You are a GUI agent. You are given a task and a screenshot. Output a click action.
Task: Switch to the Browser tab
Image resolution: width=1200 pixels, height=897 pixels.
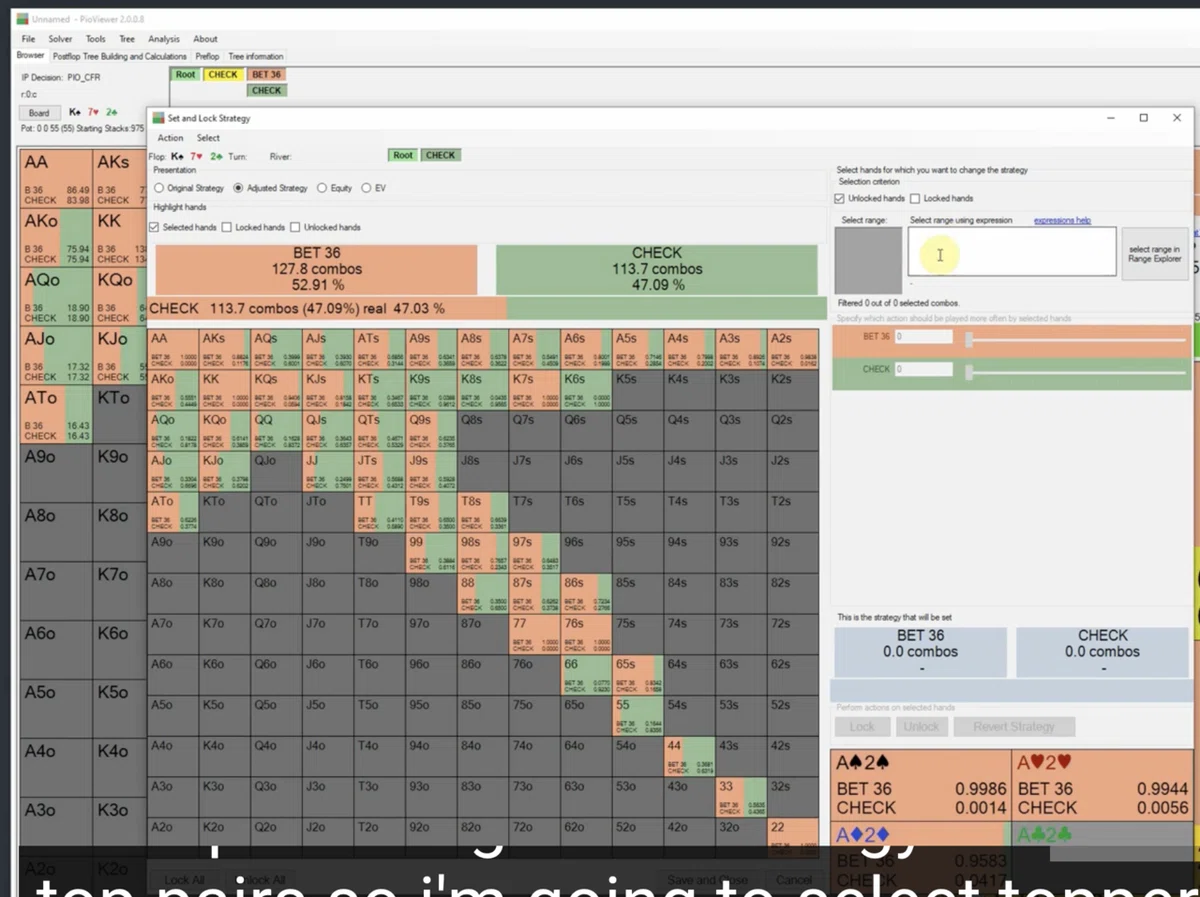click(x=30, y=56)
